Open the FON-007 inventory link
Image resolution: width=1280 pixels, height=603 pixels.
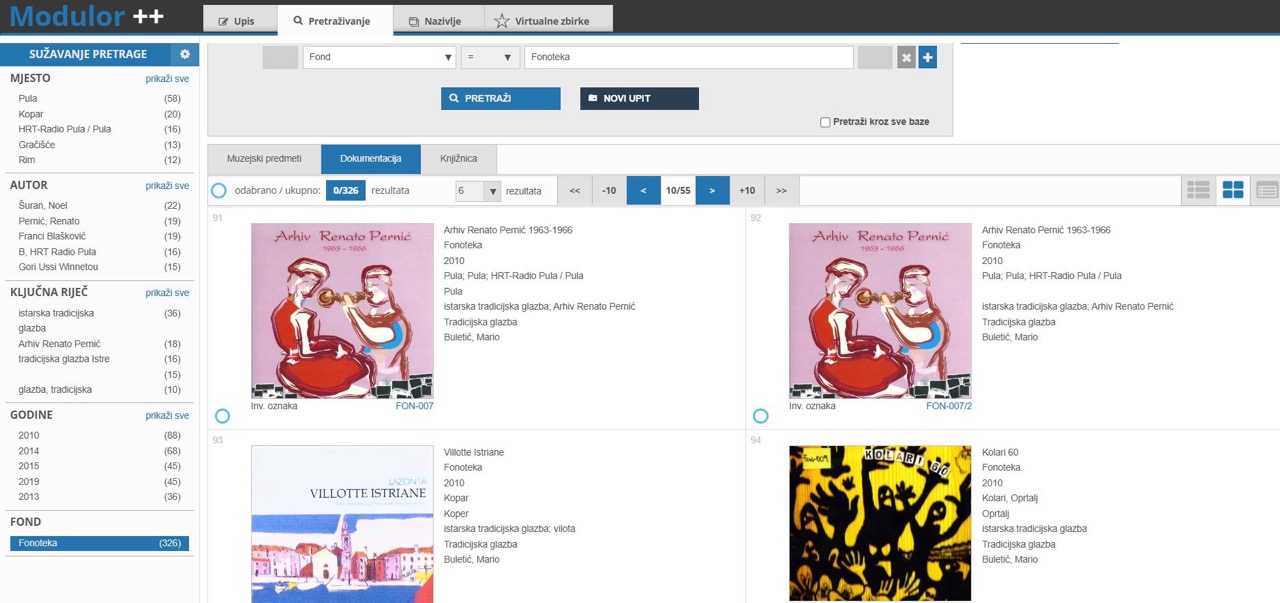click(x=415, y=407)
